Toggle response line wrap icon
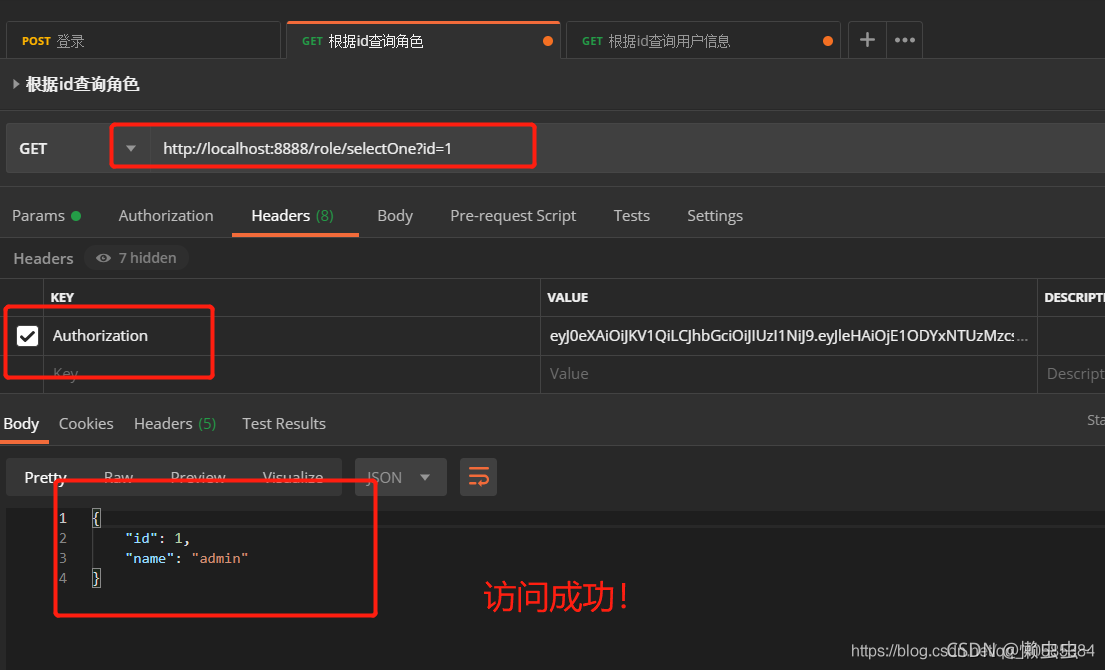The height and width of the screenshot is (670, 1105). pyautogui.click(x=479, y=477)
